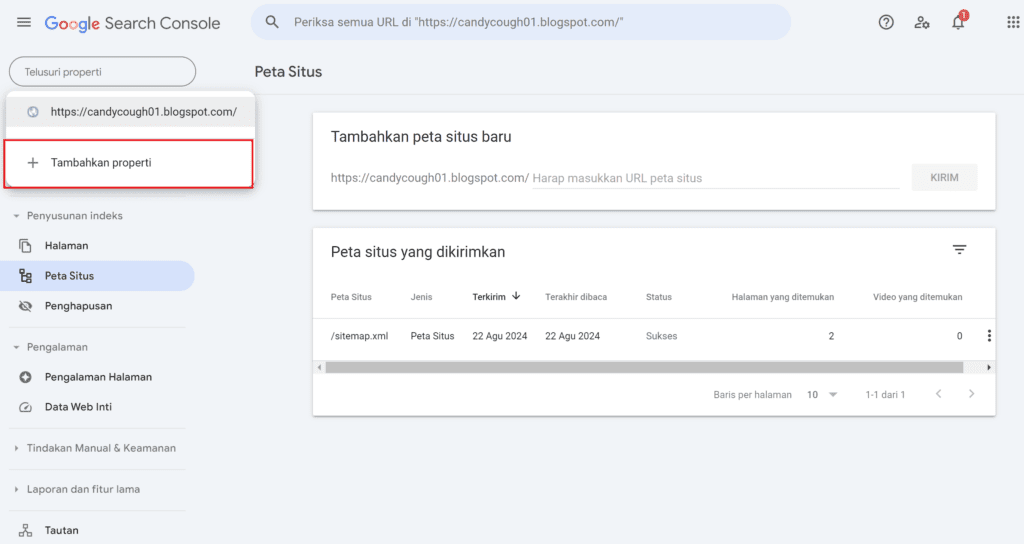This screenshot has height=544, width=1024.
Task: Select the https://candycough01.blogspot.com/ property
Action: 131,112
